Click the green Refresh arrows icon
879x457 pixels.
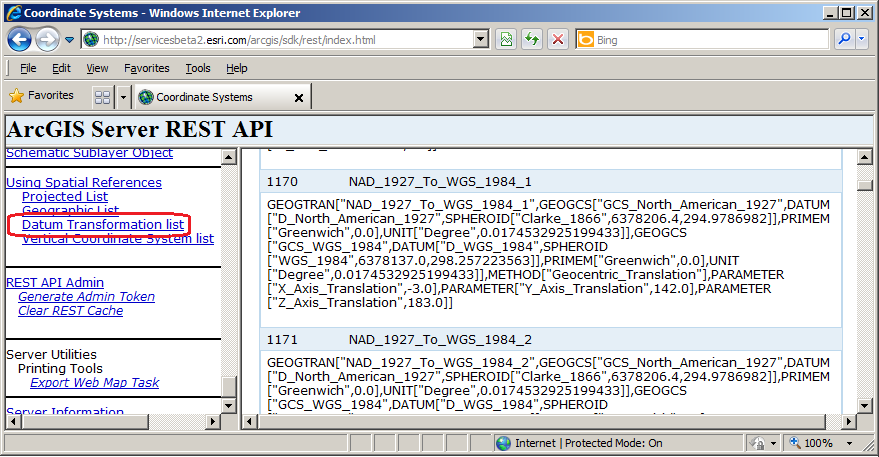pos(532,40)
